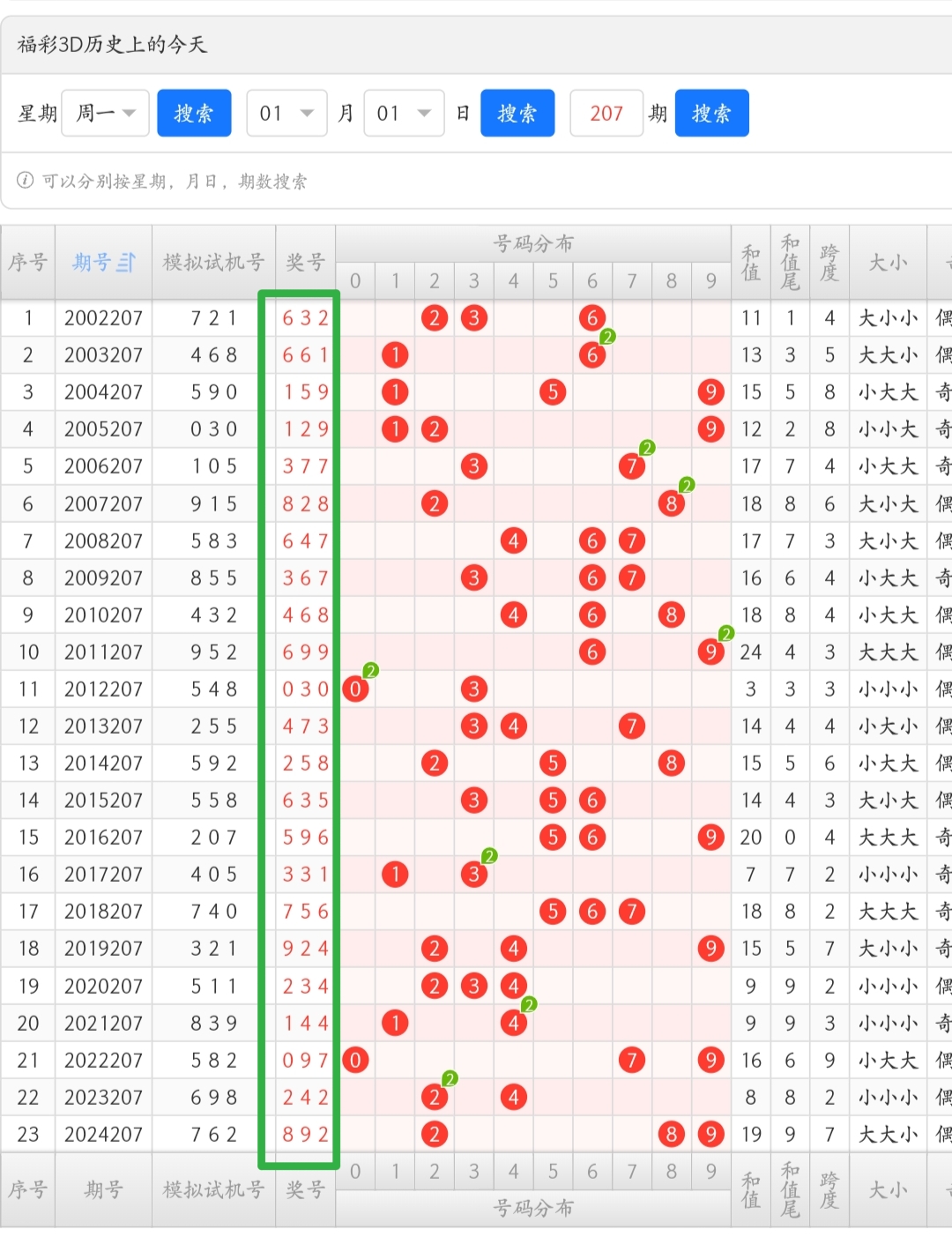Select issue number 2018207
952x1237 pixels.
[x=103, y=912]
